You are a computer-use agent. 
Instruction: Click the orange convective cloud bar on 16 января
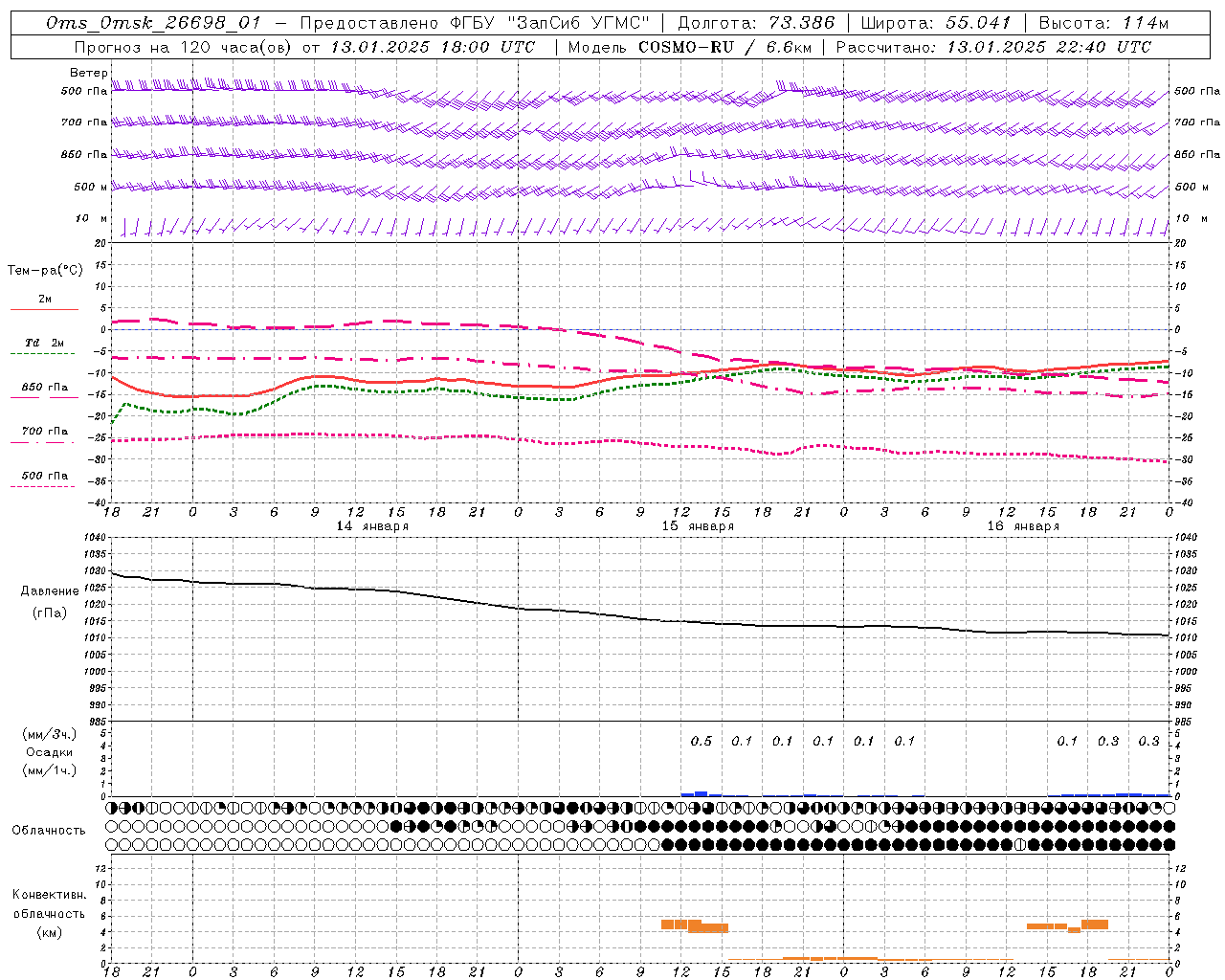point(1067,925)
